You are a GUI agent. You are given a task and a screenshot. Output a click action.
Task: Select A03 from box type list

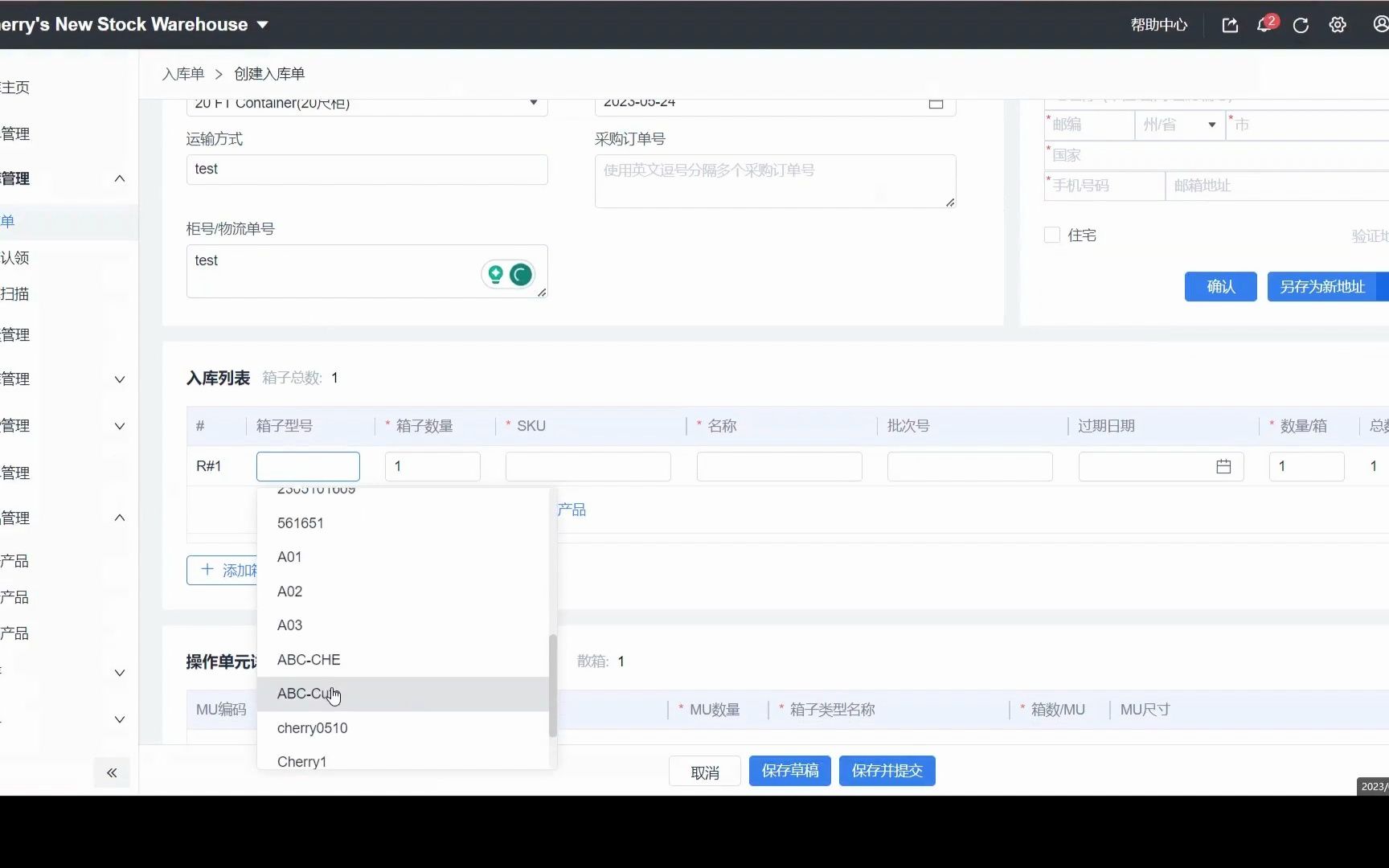pyautogui.click(x=403, y=625)
